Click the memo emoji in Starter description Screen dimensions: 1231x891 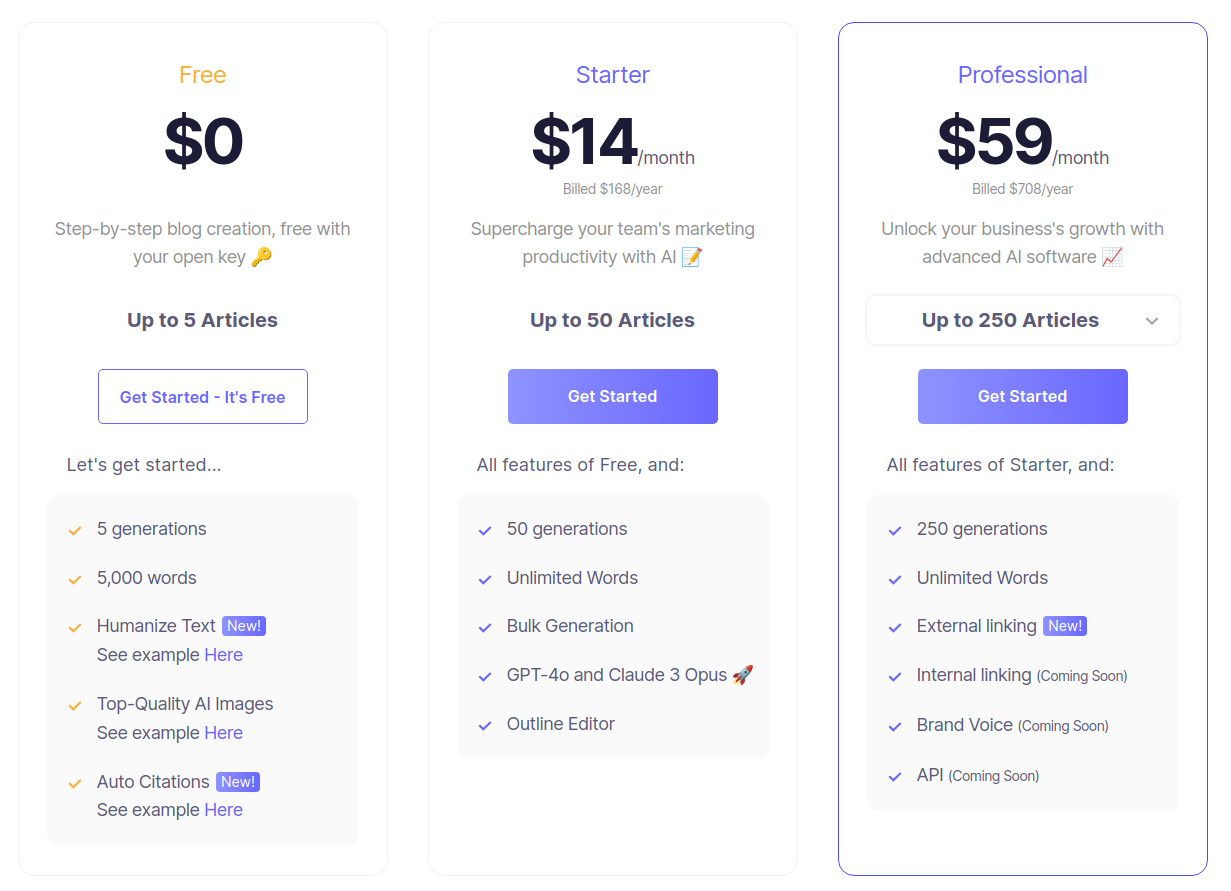coord(691,257)
